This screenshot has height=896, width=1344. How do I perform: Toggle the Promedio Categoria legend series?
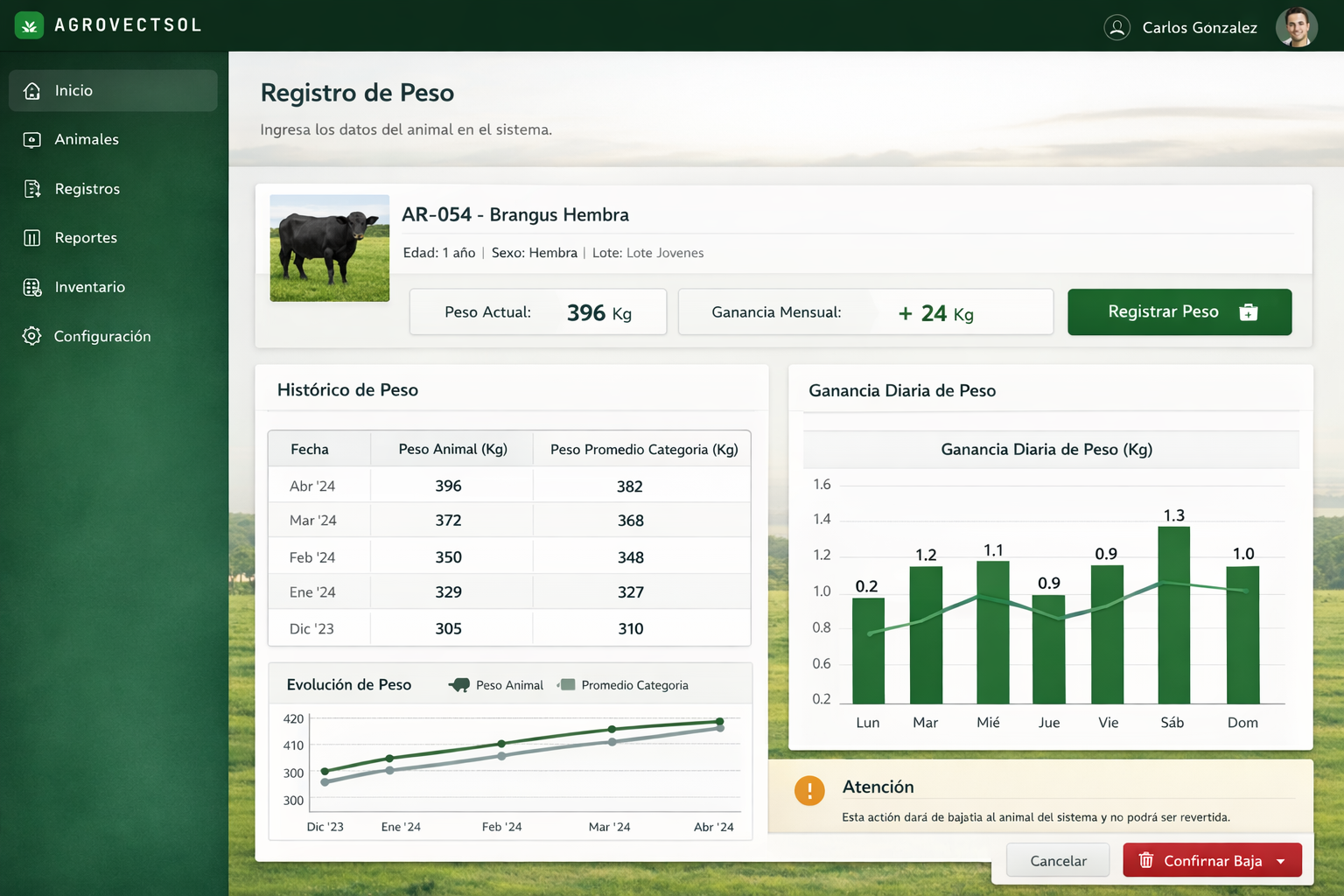623,685
